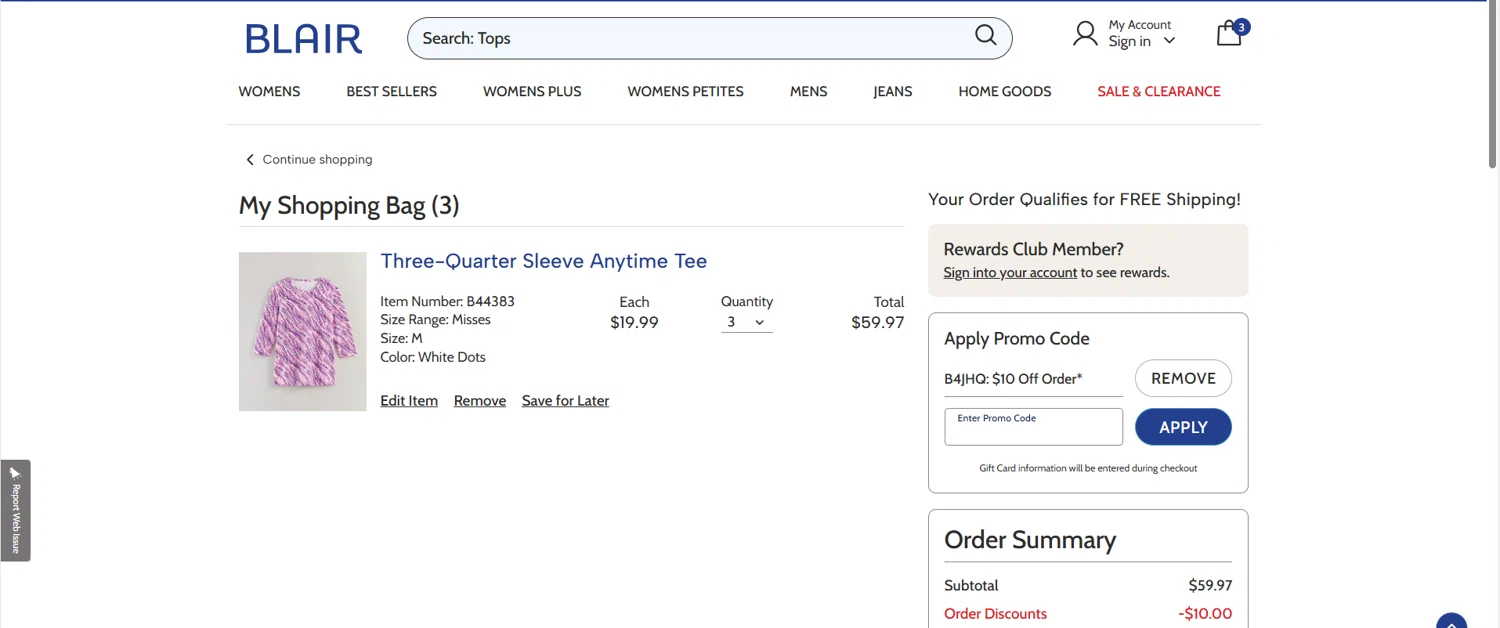Open the WOMENS menu

click(x=269, y=91)
